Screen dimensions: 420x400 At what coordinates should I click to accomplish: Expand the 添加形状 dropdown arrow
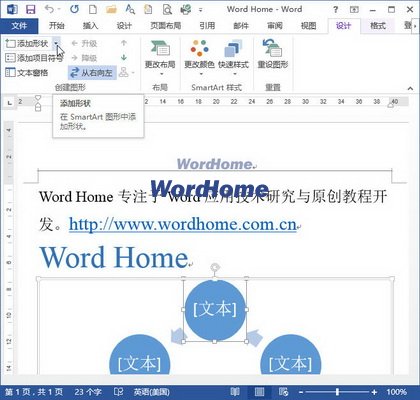57,43
